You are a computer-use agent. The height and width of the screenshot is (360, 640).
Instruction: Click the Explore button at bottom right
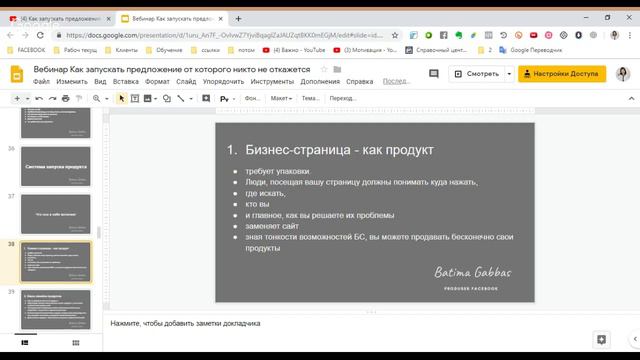[x=601, y=340]
